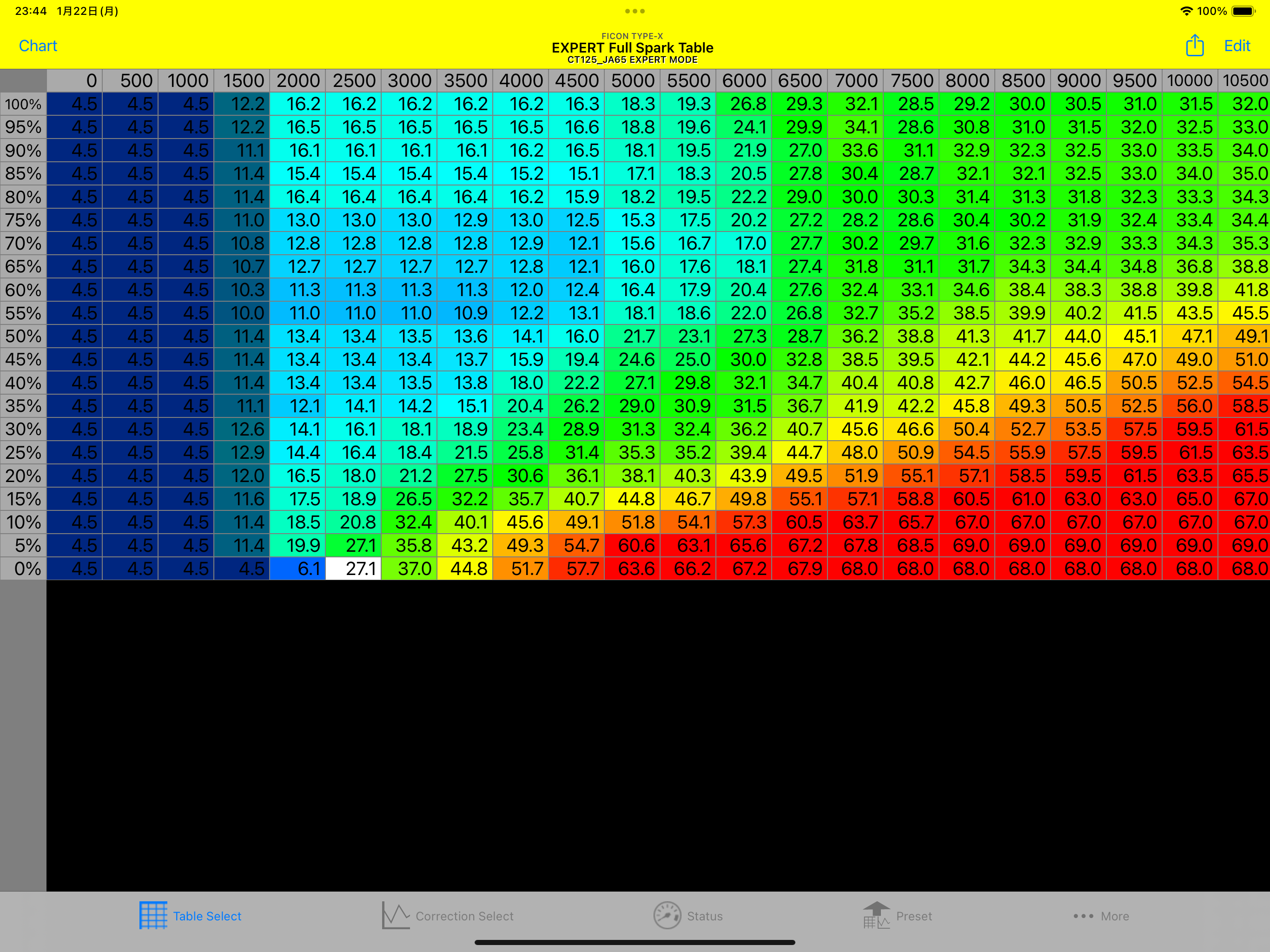Open the Status gauge icon
The height and width of the screenshot is (952, 1270).
(x=667, y=915)
